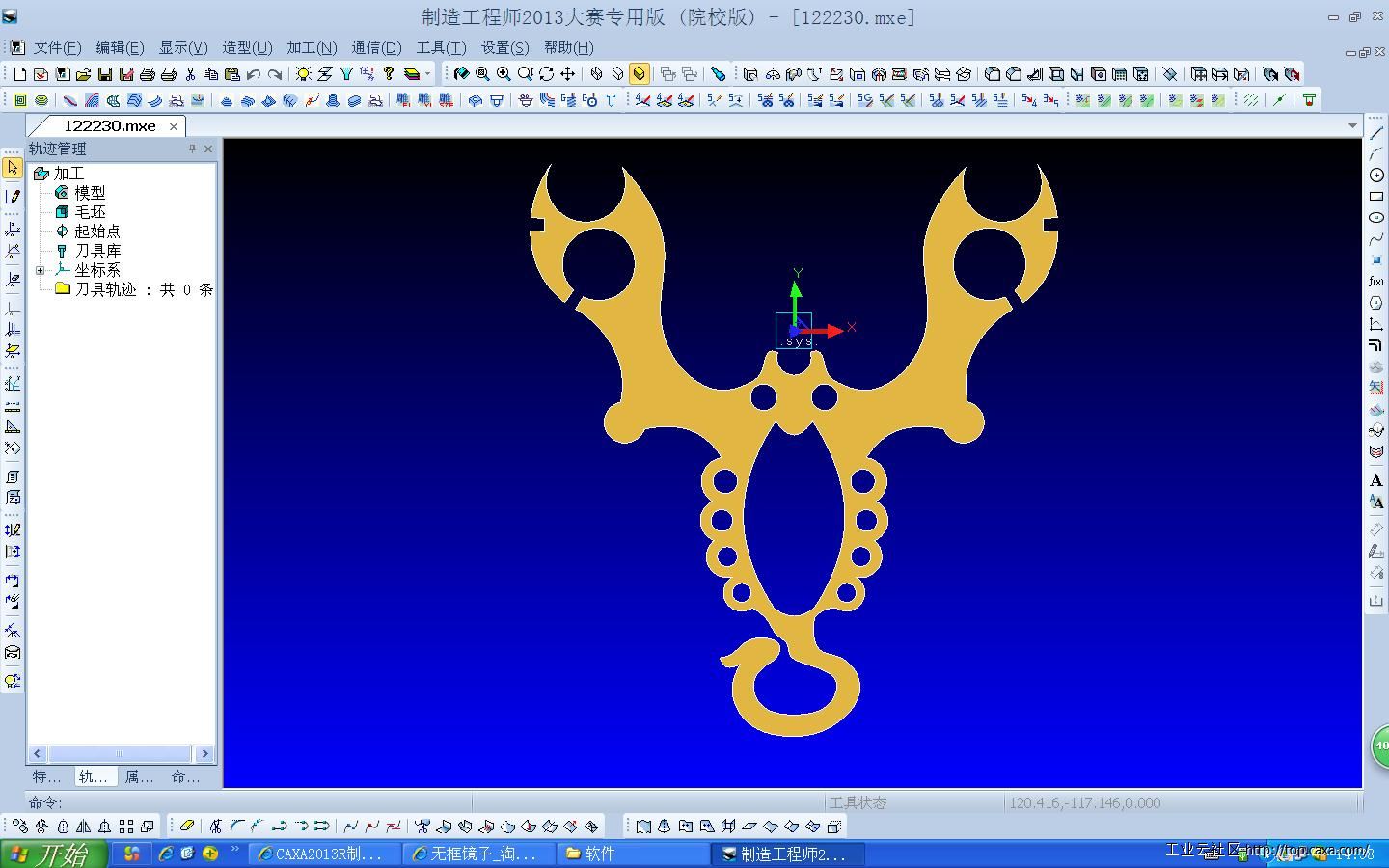Click the zoom-in magnifier icon
Viewport: 1389px width, 868px height.
click(x=504, y=73)
